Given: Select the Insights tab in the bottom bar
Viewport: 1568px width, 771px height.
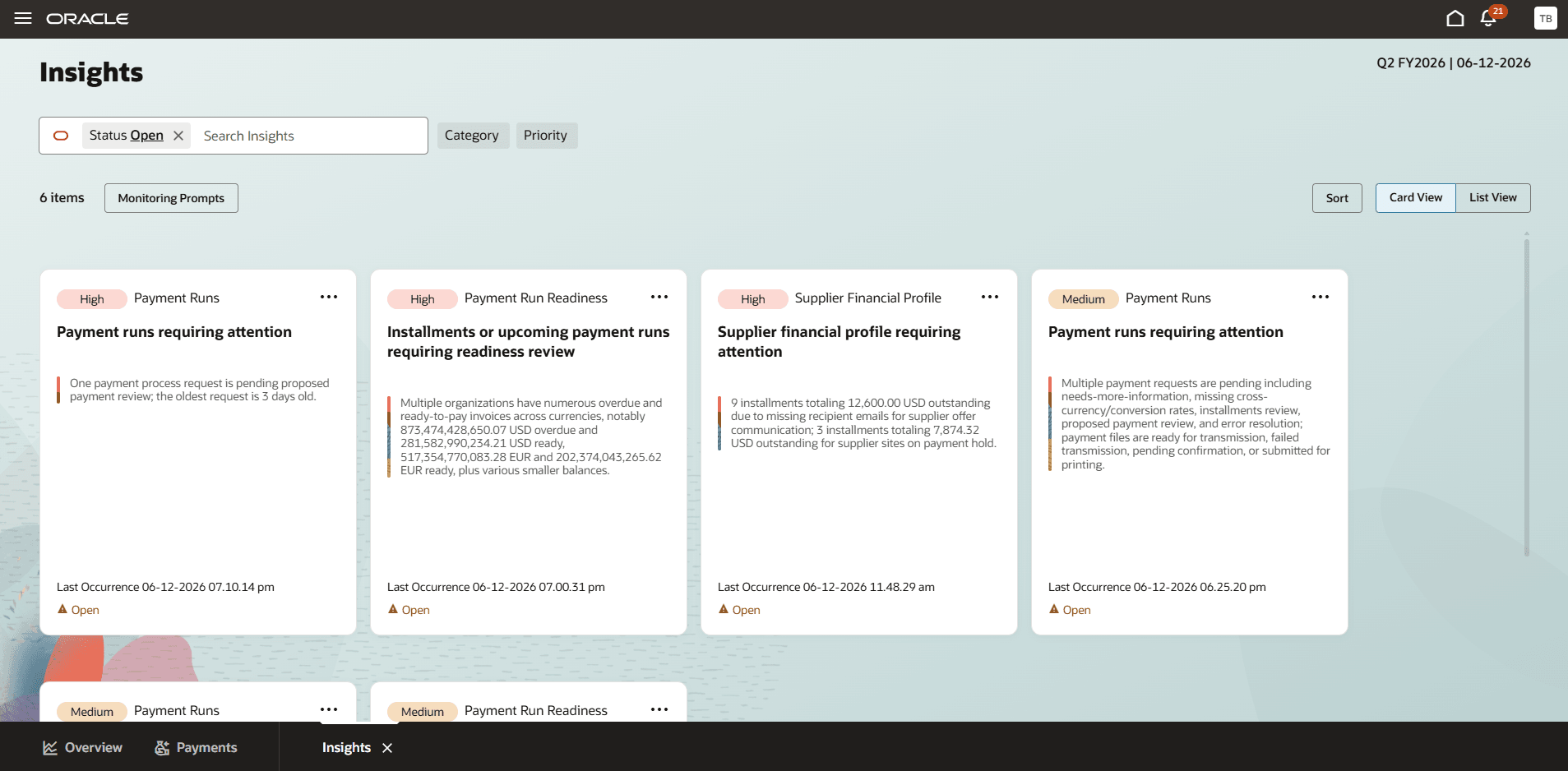Looking at the screenshot, I should (346, 747).
